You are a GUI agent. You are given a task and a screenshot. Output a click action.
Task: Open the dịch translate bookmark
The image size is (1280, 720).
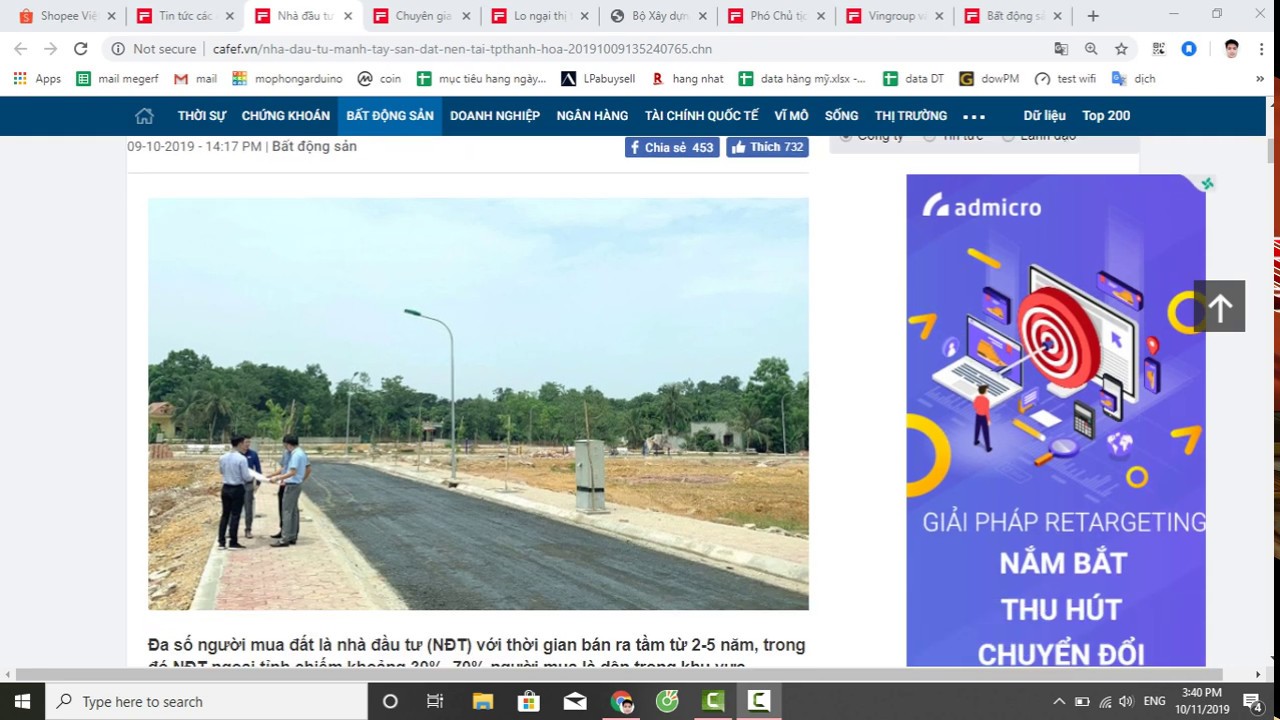tap(1133, 79)
